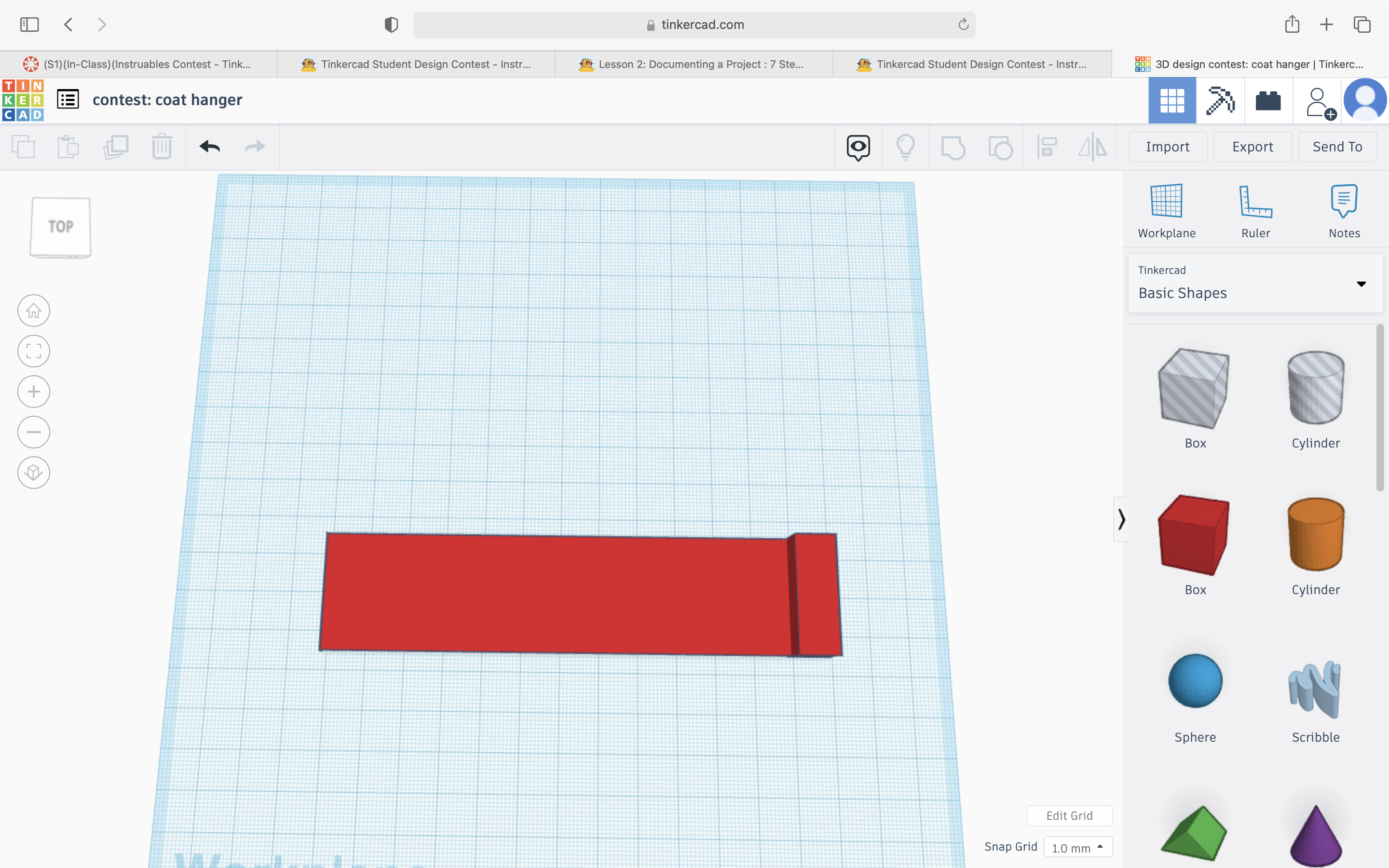Click the Import button
The width and height of the screenshot is (1389, 868).
click(x=1168, y=147)
